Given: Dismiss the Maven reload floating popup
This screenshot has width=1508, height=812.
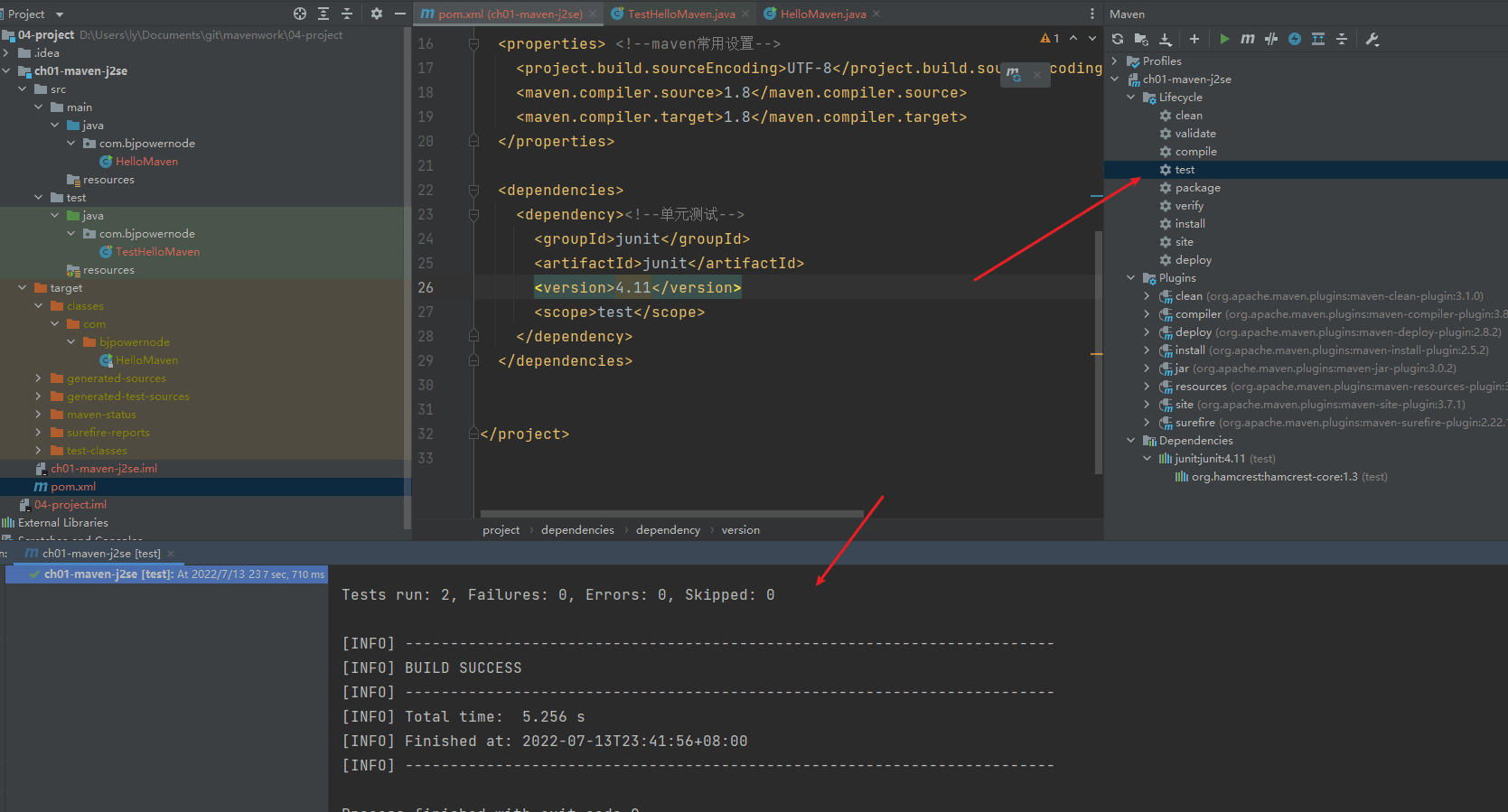Looking at the screenshot, I should [1037, 75].
